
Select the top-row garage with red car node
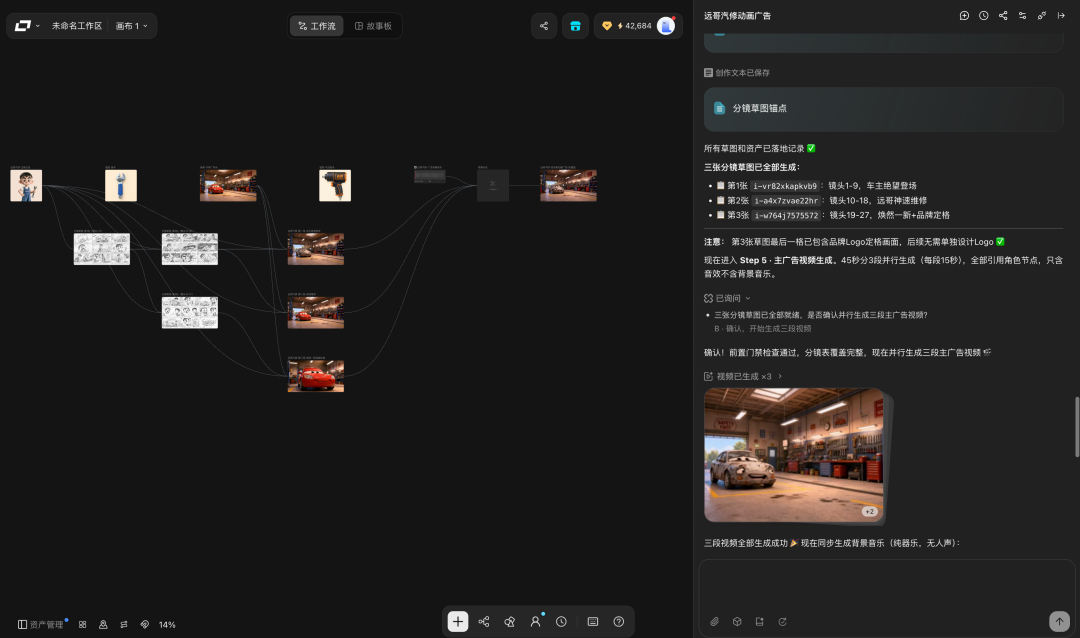[228, 185]
